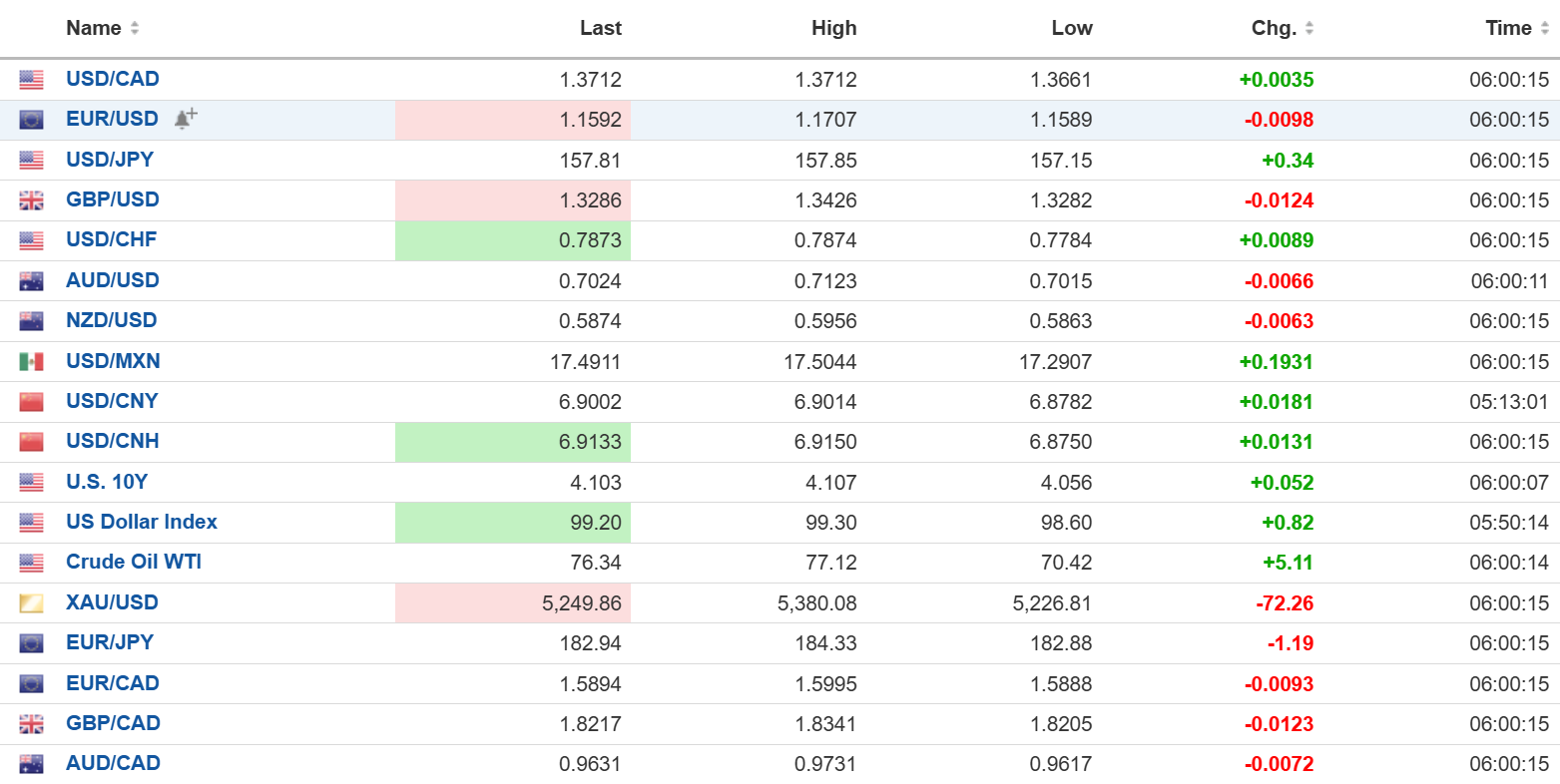The height and width of the screenshot is (784, 1560).
Task: Open the US Dollar Index link
Action: tap(142, 522)
